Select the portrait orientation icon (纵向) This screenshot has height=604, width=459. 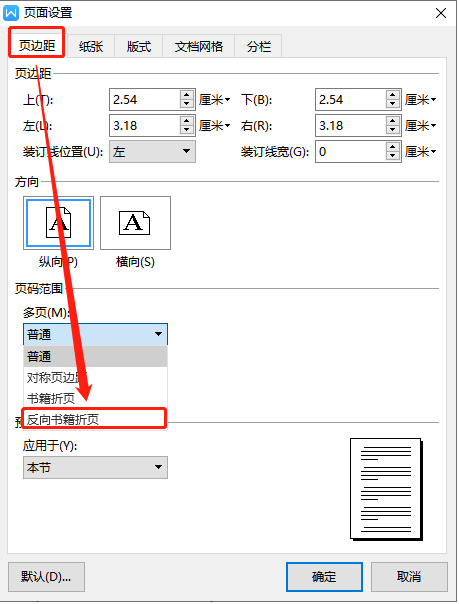pyautogui.click(x=59, y=223)
